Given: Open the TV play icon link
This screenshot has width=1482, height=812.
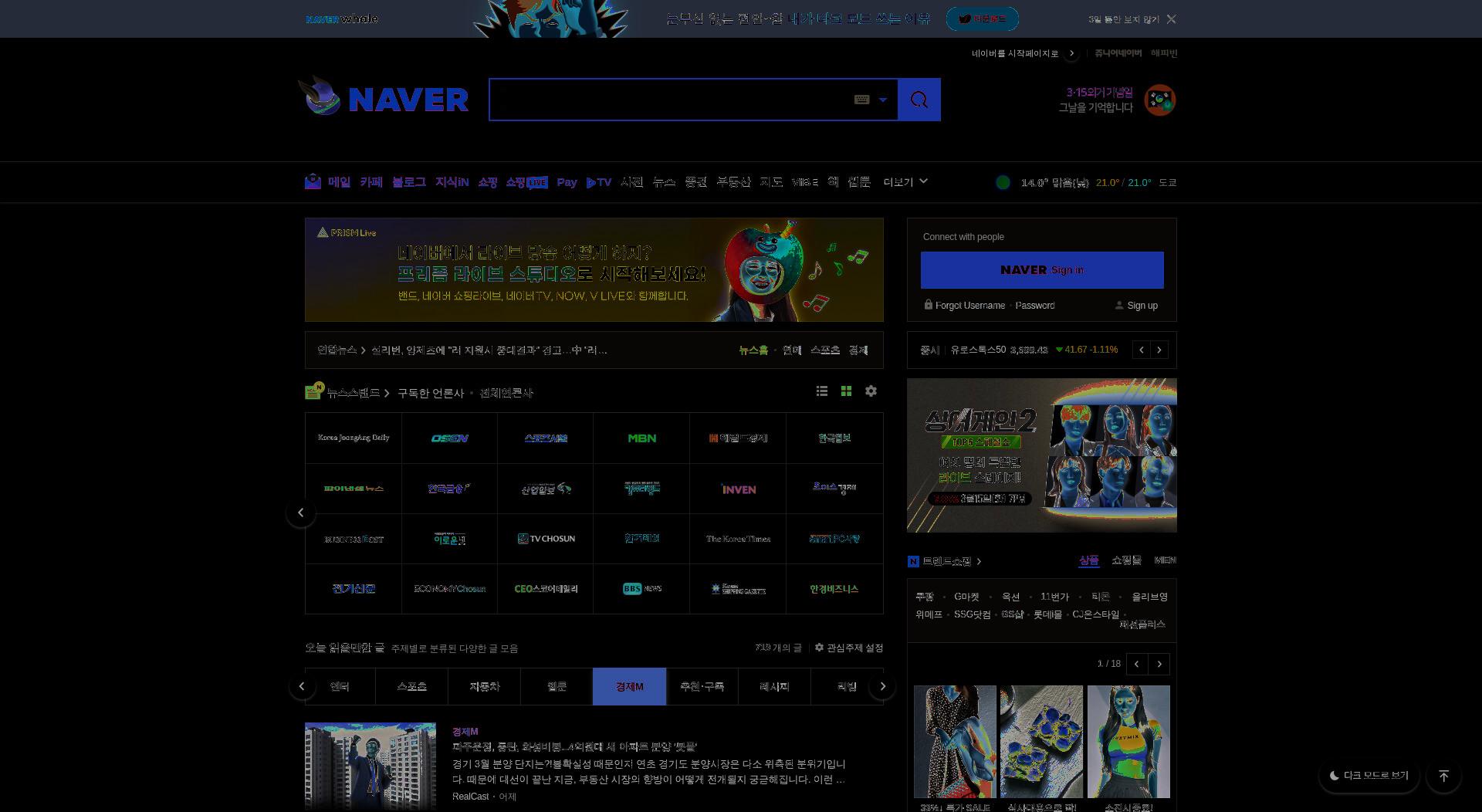Looking at the screenshot, I should [599, 182].
